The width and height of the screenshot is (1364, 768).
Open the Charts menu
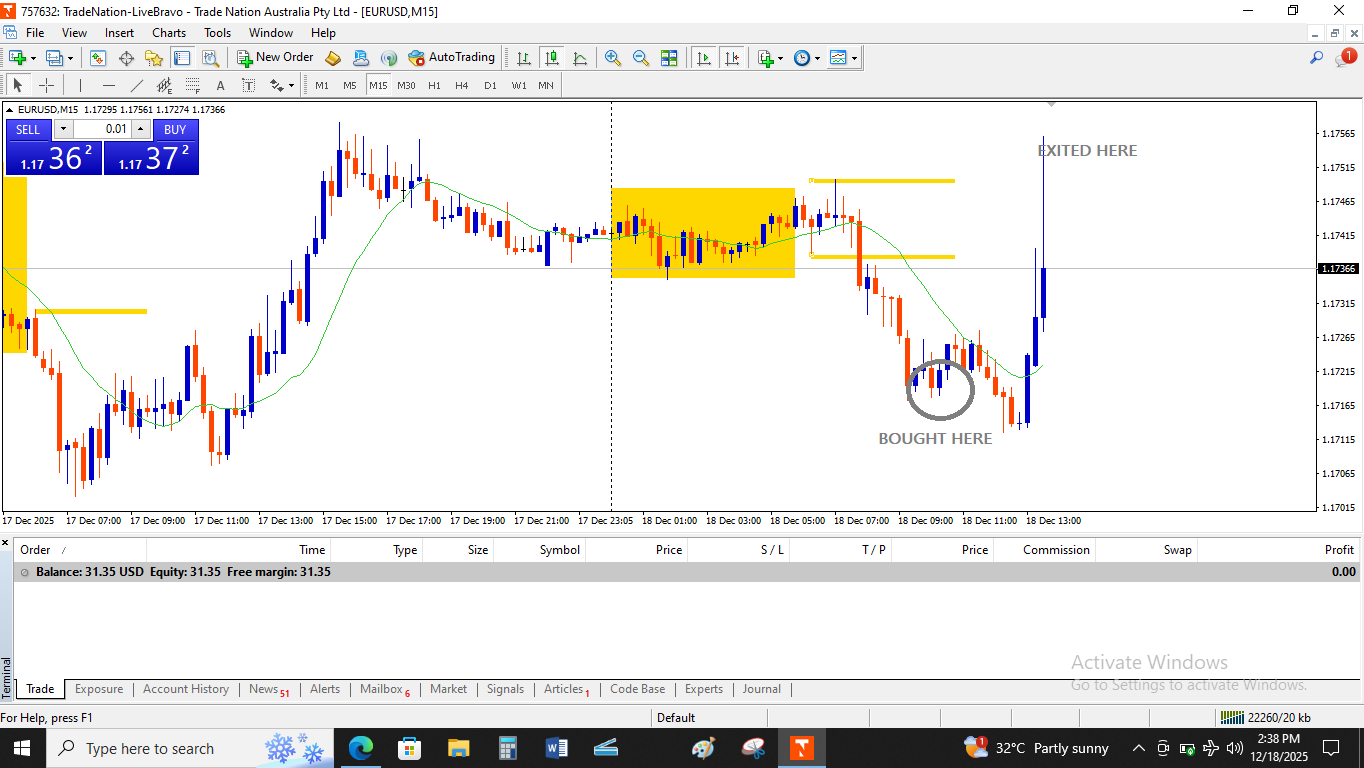tap(169, 33)
